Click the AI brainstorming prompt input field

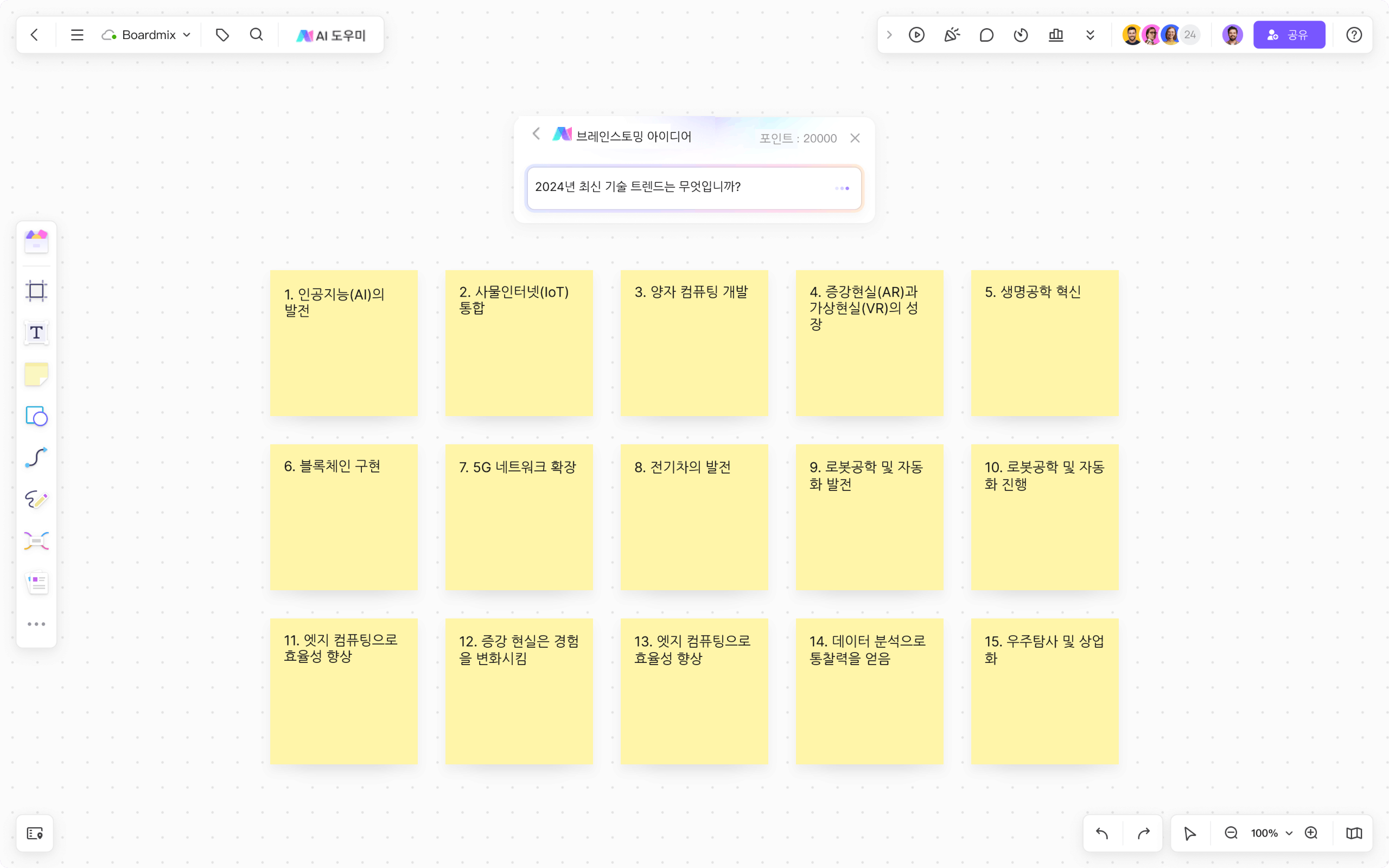click(677, 187)
